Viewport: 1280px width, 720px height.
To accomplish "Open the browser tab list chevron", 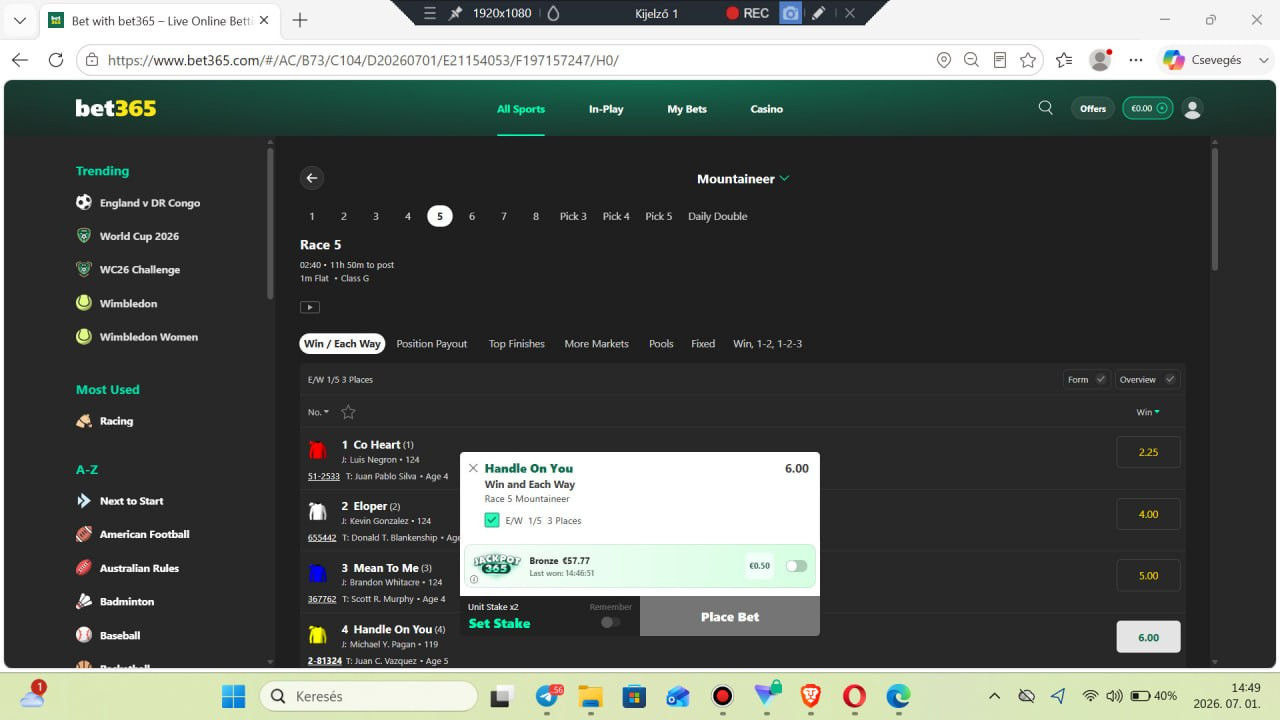I will (20, 20).
